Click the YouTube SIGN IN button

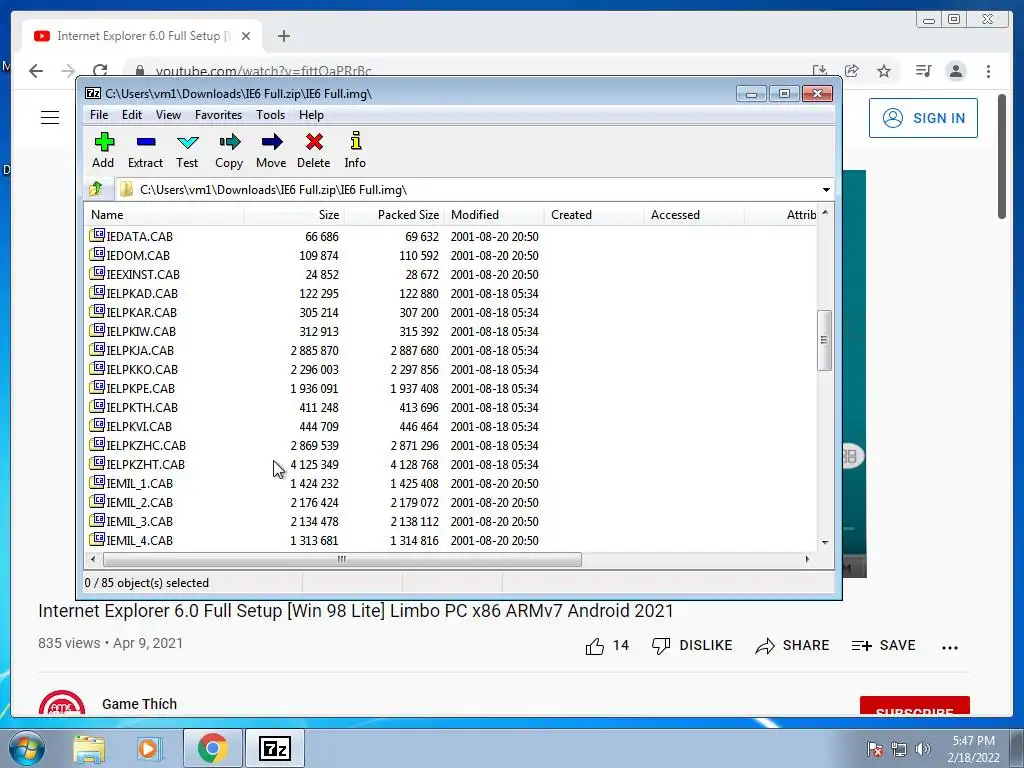pos(923,118)
